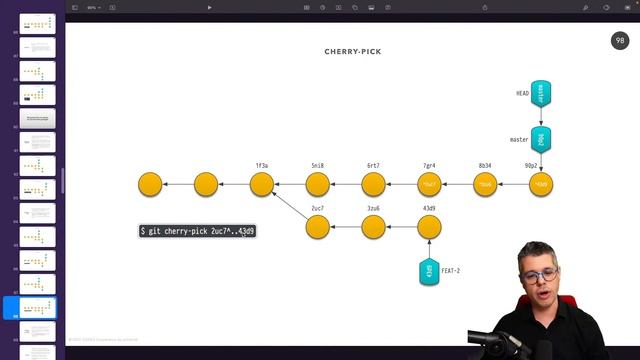The image size is (640, 360).
Task: Click the 7gr4 commit label
Action: point(429,166)
